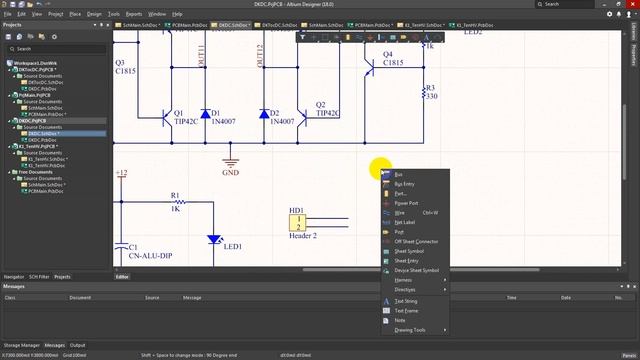Click the Note icon in the context menu
The width and height of the screenshot is (640, 360).
(386, 320)
